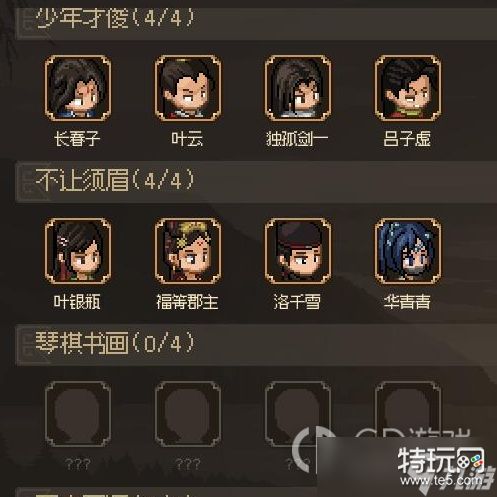Pick the 洛千雪 portrait
Image resolution: width=497 pixels, height=497 pixels.
298,251
